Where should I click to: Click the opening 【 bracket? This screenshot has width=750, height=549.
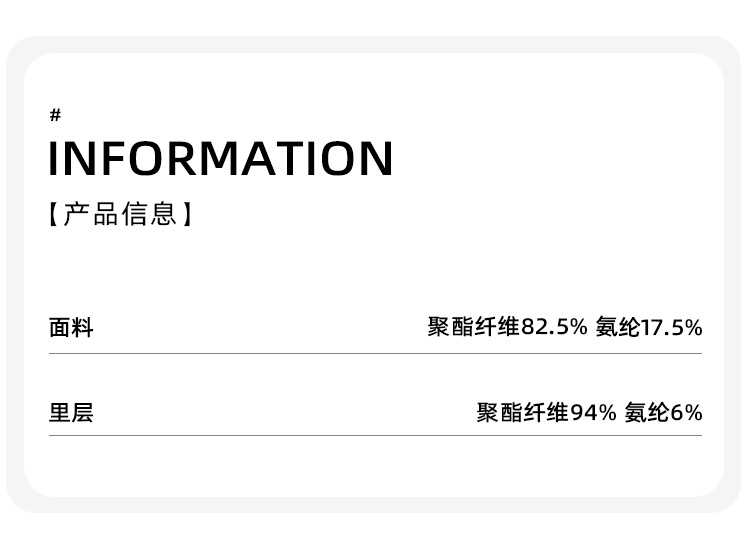tap(53, 214)
